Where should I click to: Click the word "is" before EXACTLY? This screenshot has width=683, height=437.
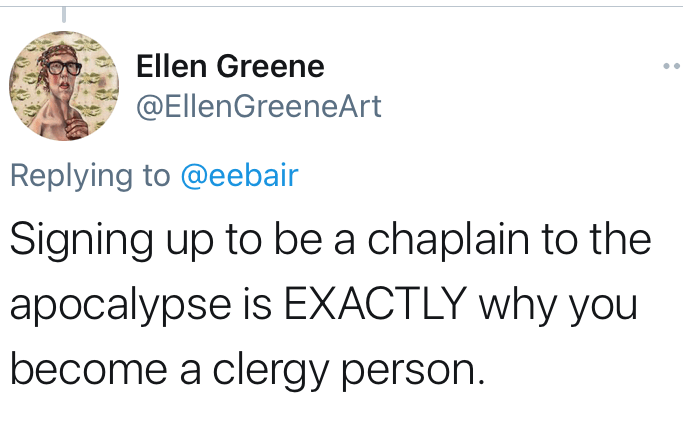point(257,304)
